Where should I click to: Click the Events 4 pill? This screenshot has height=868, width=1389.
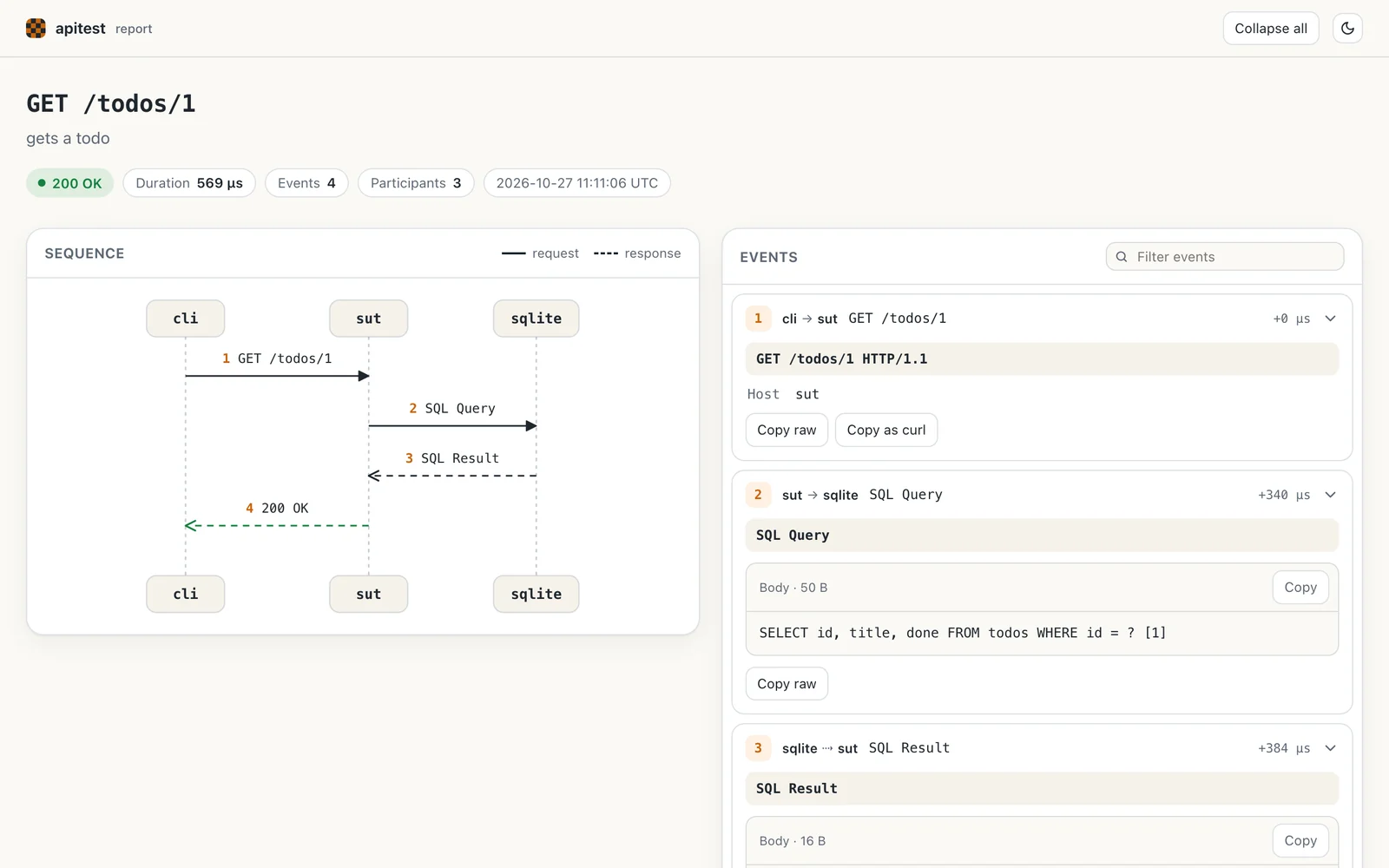[306, 183]
